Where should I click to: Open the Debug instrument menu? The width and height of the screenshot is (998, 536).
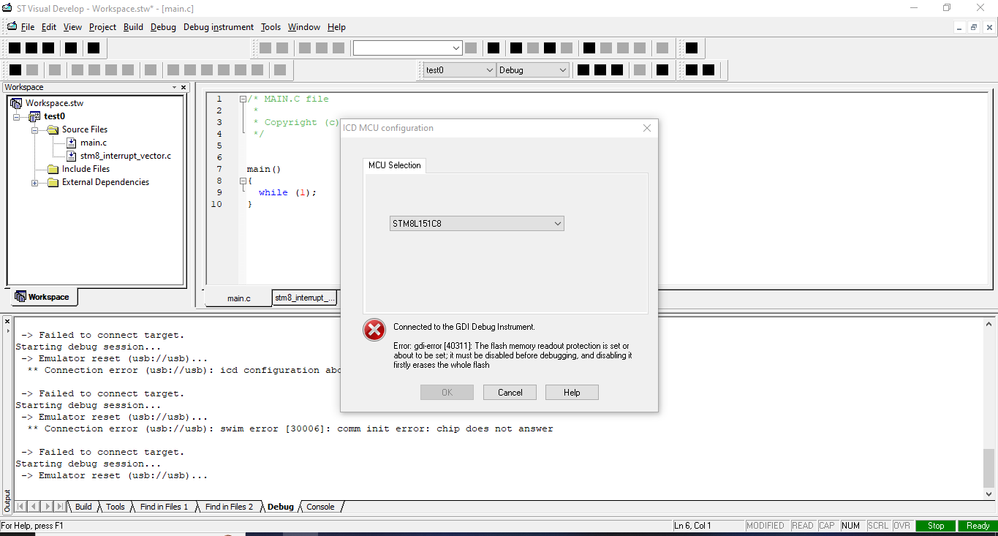(218, 27)
